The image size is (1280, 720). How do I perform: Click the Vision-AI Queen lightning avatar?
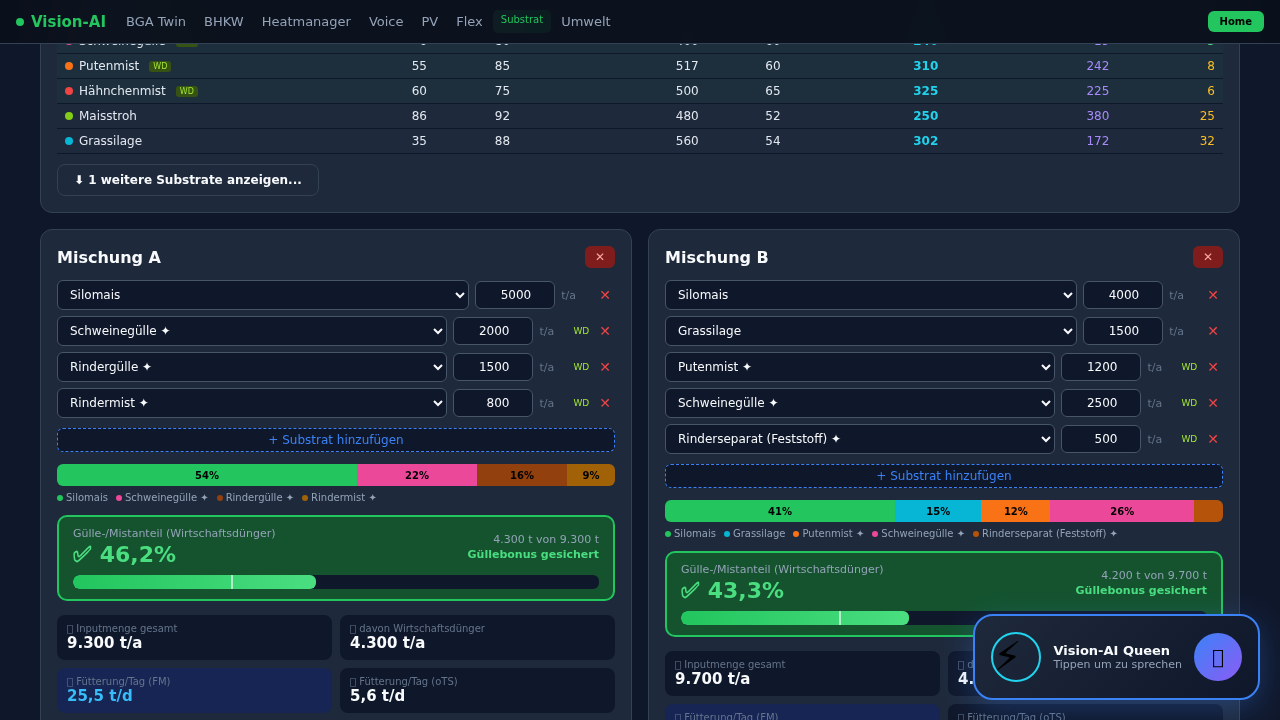click(x=1015, y=657)
